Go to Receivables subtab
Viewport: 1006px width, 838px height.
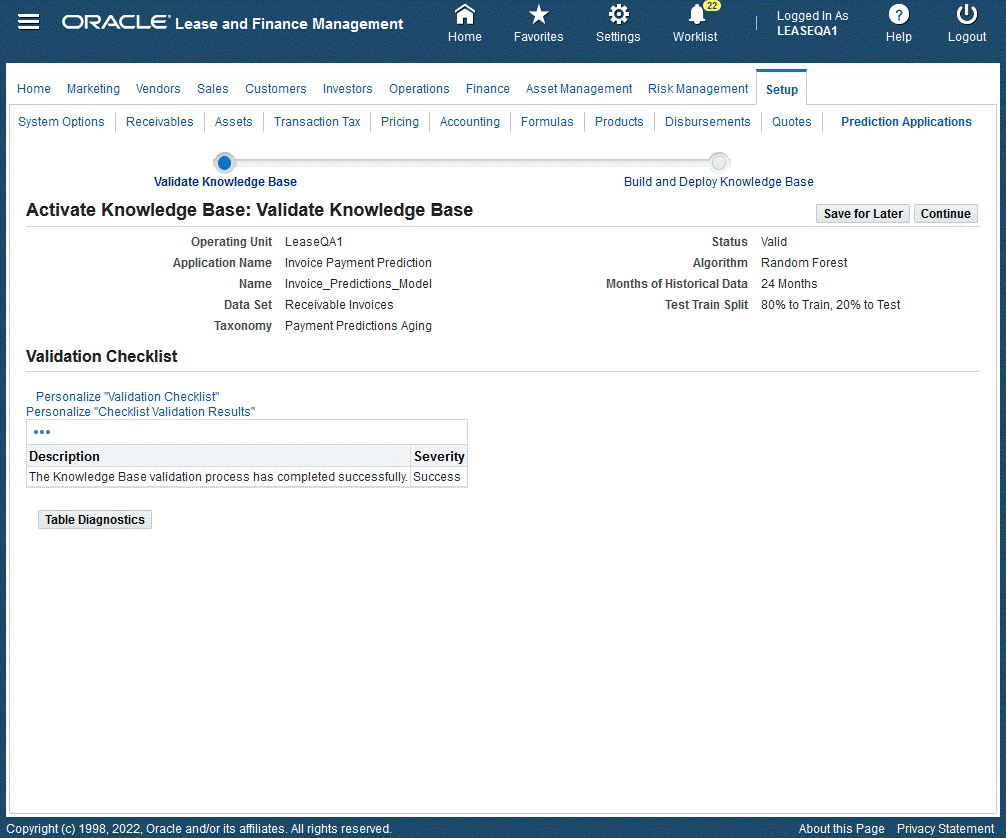[x=159, y=121]
